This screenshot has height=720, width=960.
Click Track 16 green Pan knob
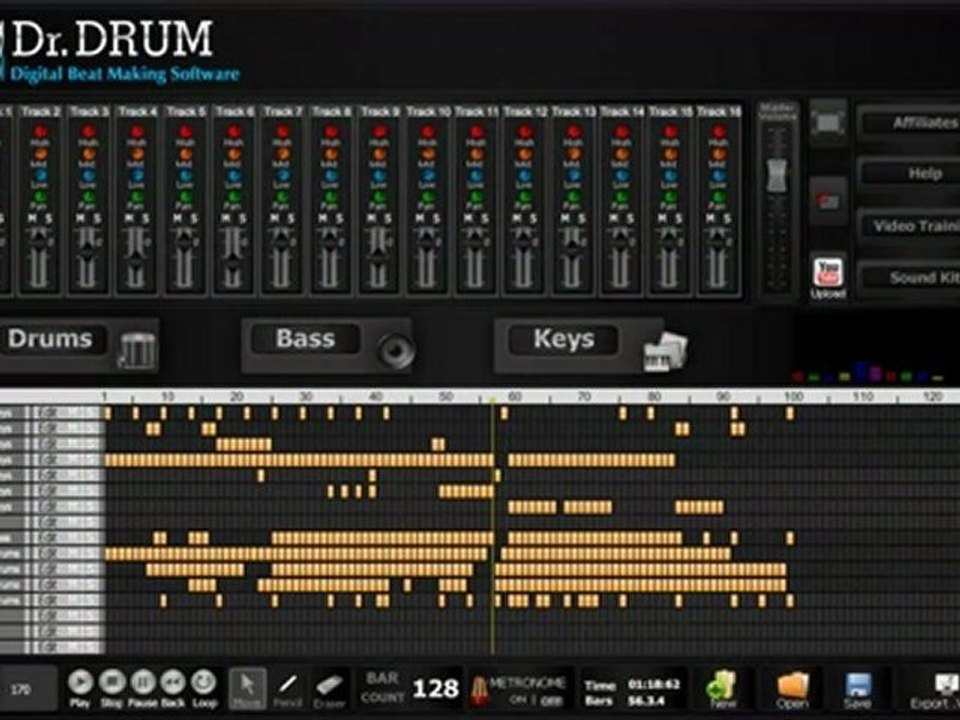(719, 197)
